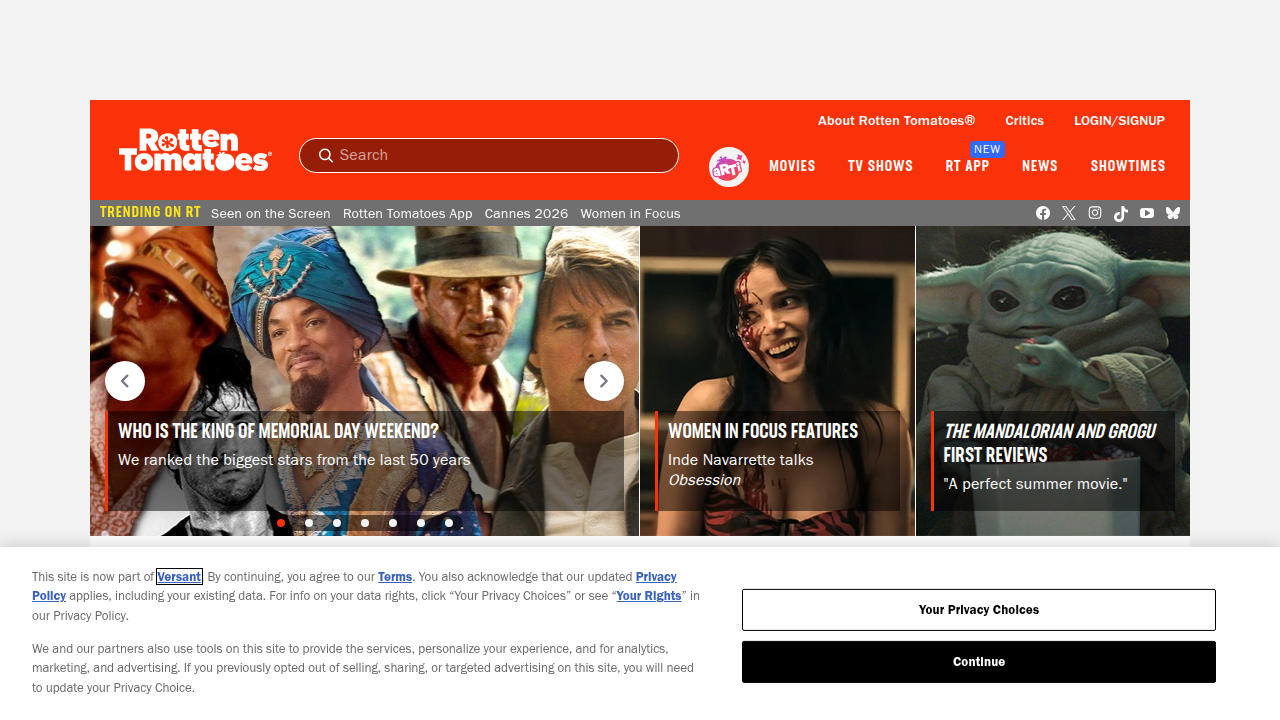Open Rotten Tomatoes App trending link
The height and width of the screenshot is (720, 1280).
[408, 214]
